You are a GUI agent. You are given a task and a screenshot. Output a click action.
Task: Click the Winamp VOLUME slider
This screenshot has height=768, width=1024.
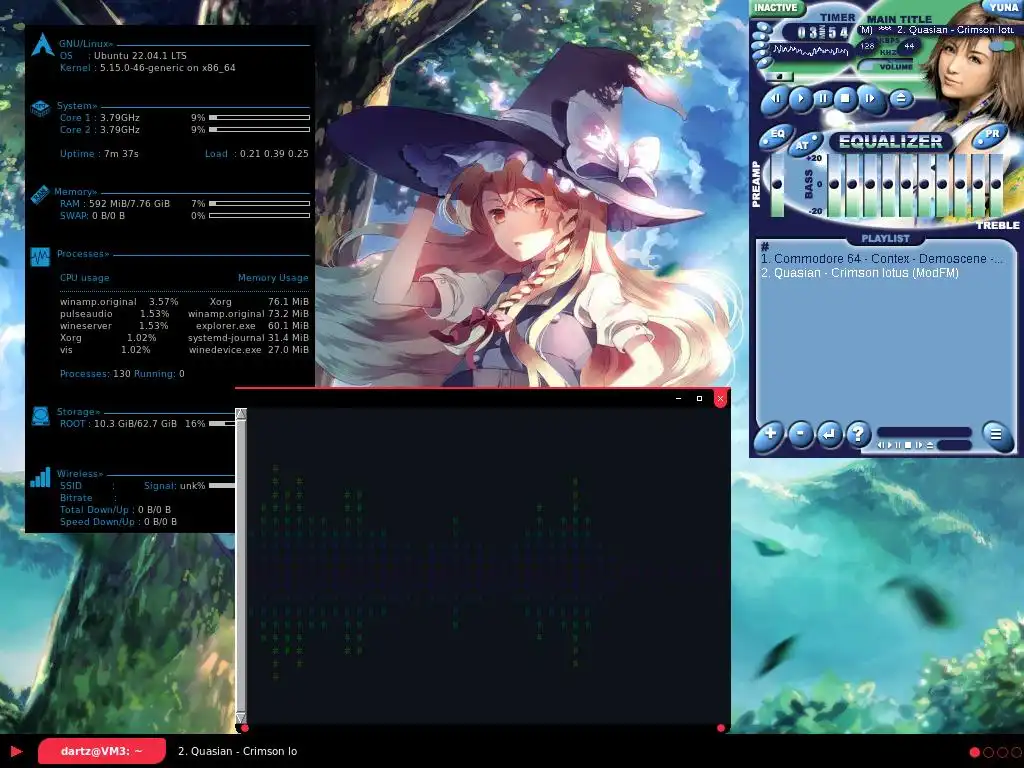point(886,67)
